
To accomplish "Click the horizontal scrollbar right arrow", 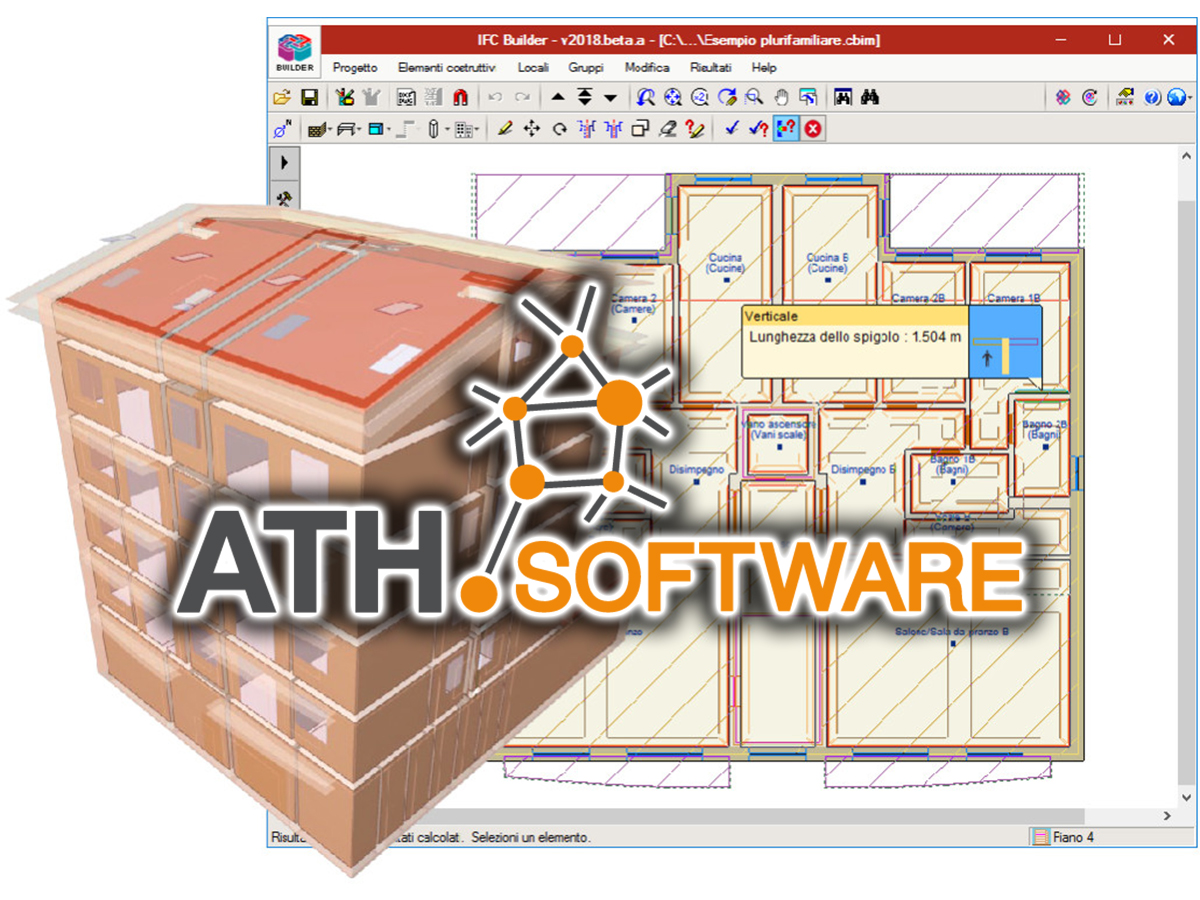I will pyautogui.click(x=1166, y=816).
